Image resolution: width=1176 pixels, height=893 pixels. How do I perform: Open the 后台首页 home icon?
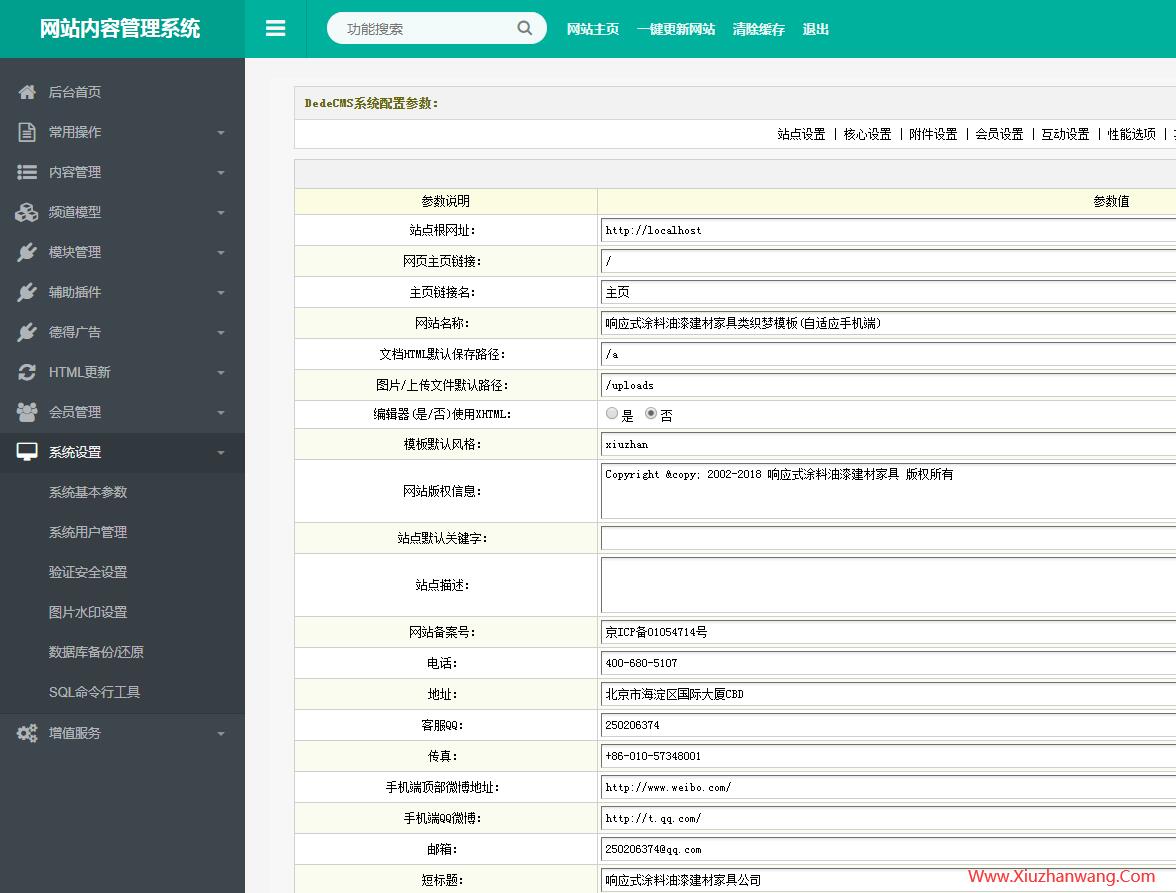[x=27, y=91]
